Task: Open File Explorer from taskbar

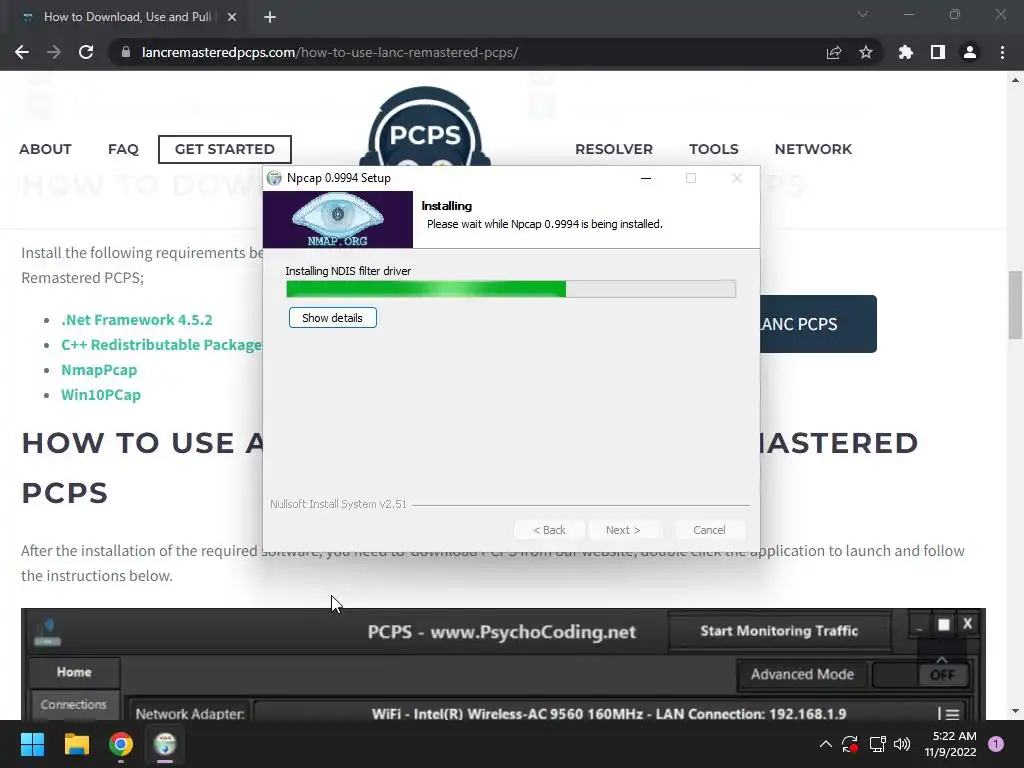Action: point(76,744)
